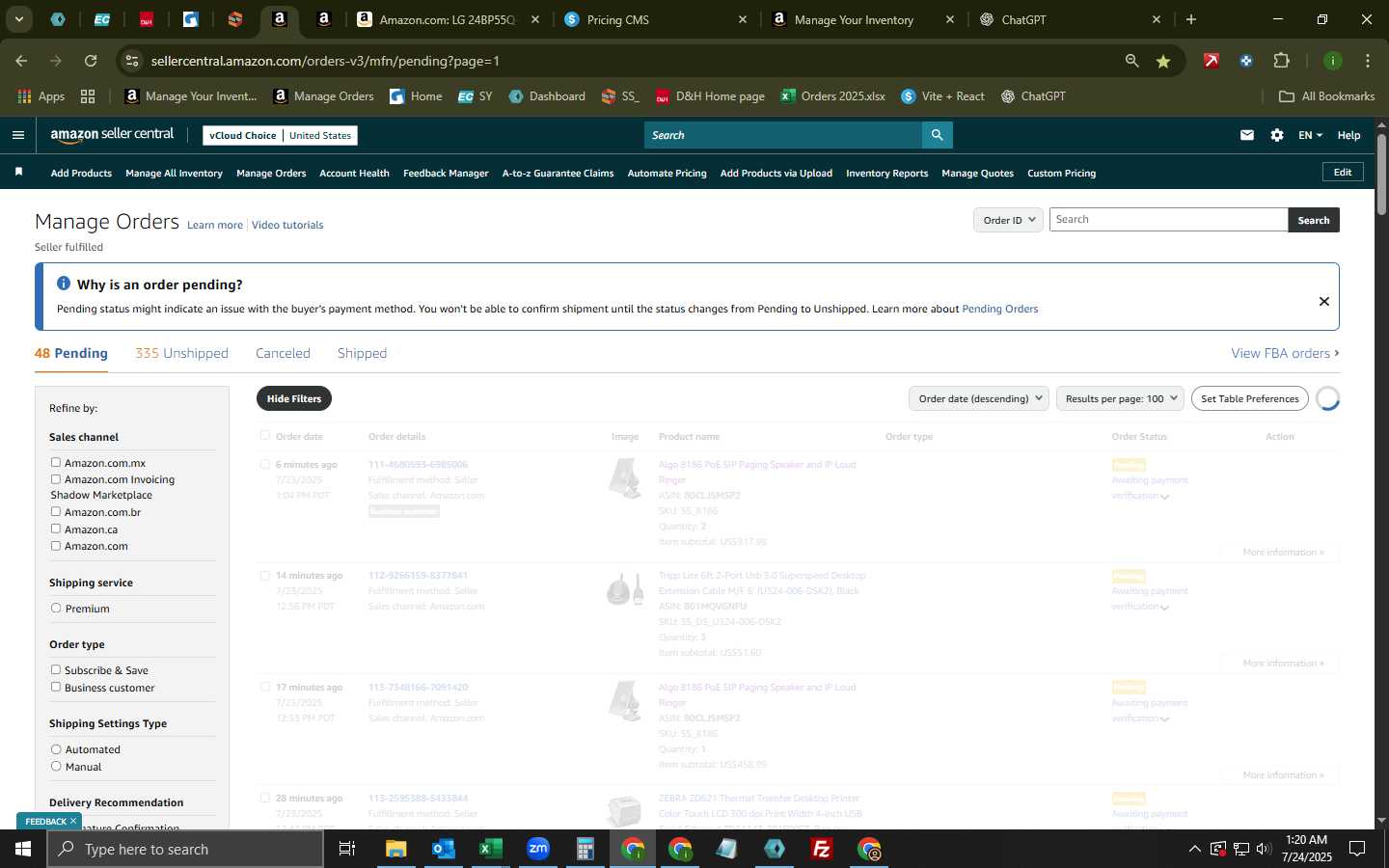Open the View FBA orders link
This screenshot has width=1389, height=868.
click(1285, 353)
